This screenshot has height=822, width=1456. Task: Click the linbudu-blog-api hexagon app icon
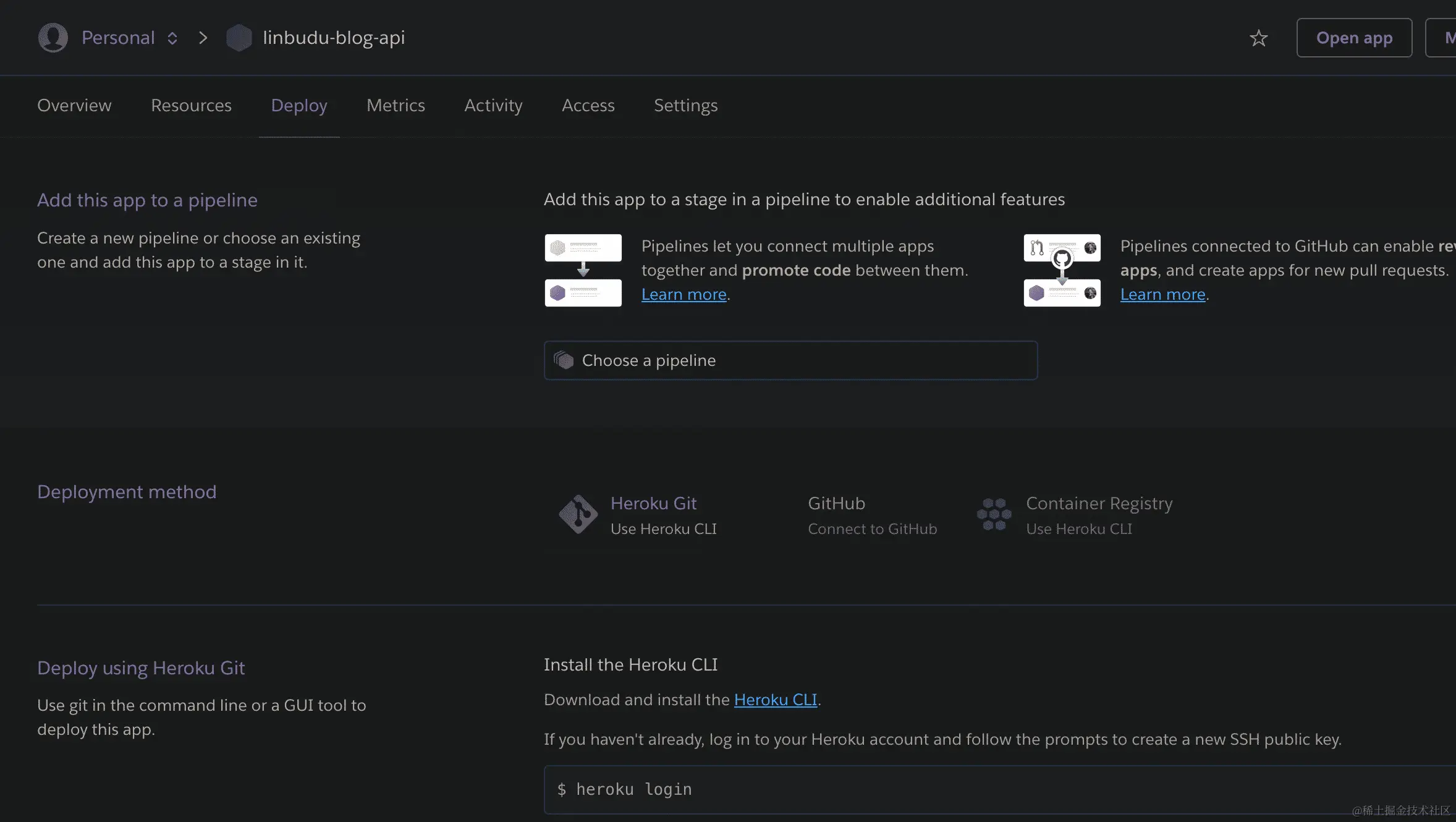(239, 38)
